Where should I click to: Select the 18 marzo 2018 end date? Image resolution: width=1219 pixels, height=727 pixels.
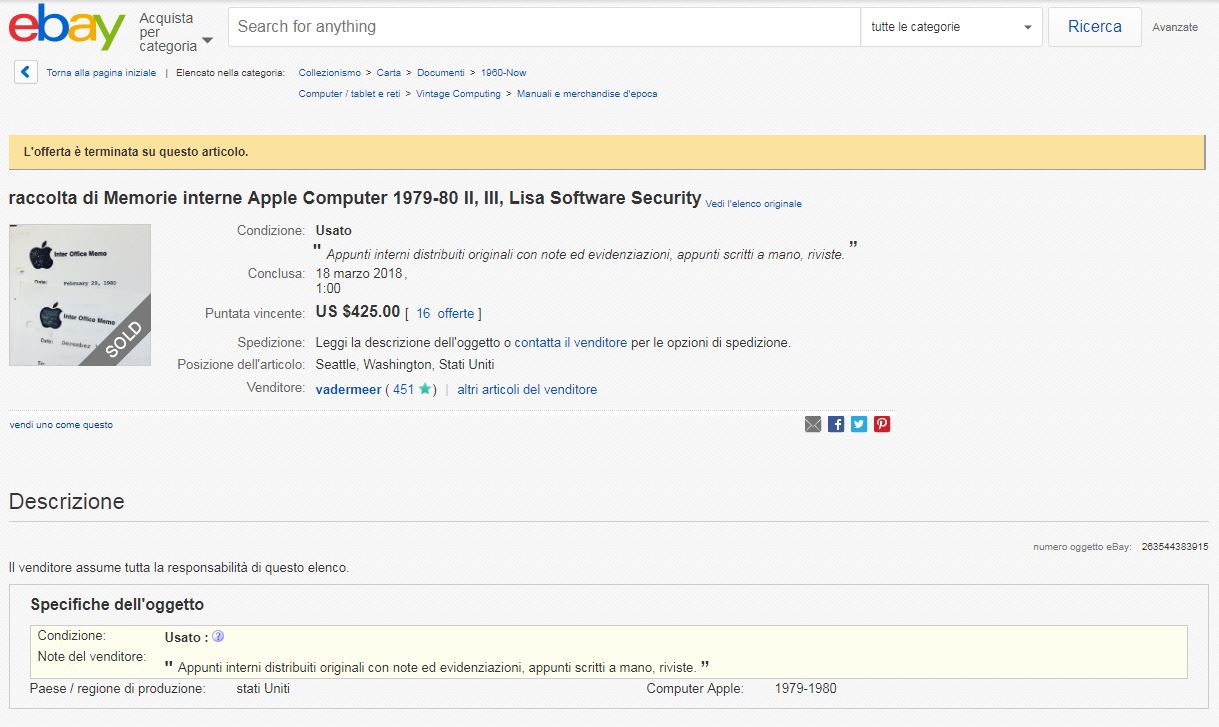[361, 273]
